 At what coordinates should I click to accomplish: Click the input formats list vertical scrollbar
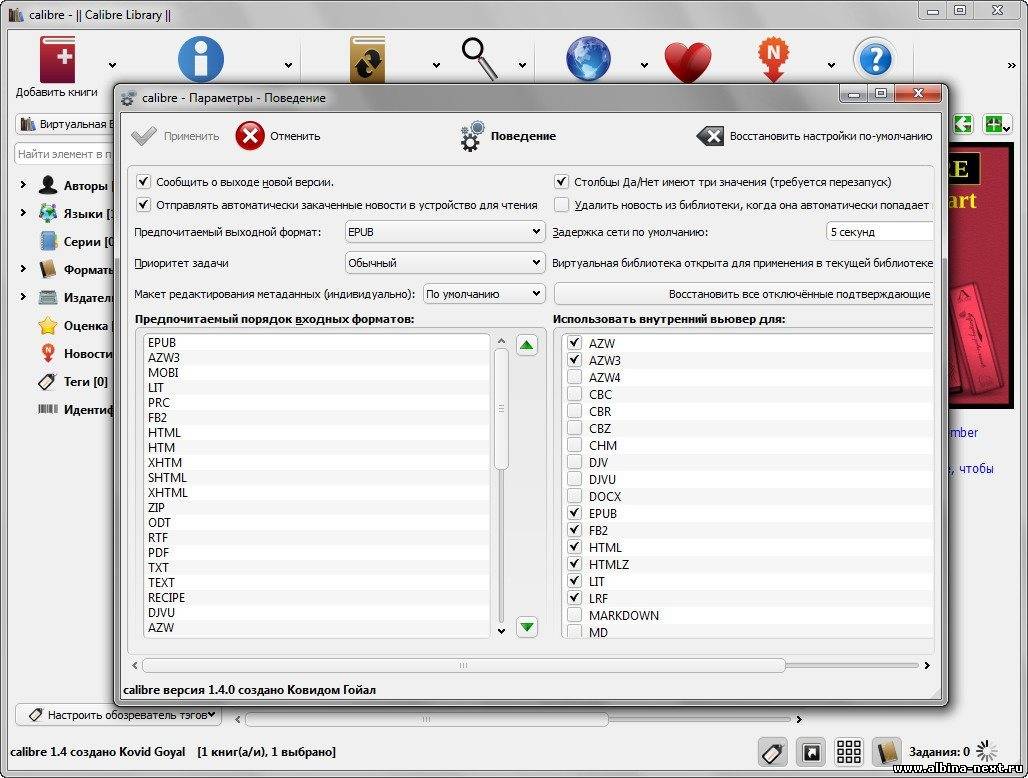coord(502,409)
